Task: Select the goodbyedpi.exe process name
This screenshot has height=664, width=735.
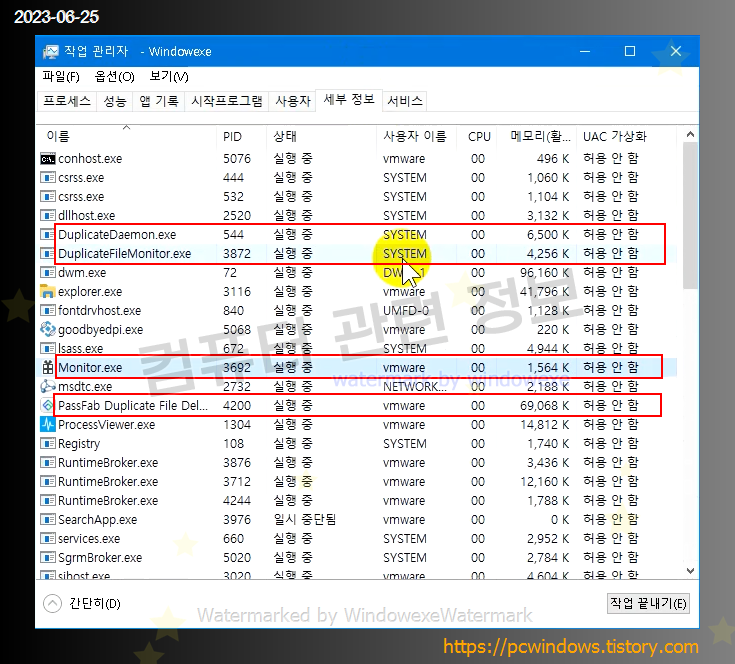Action: click(x=100, y=329)
